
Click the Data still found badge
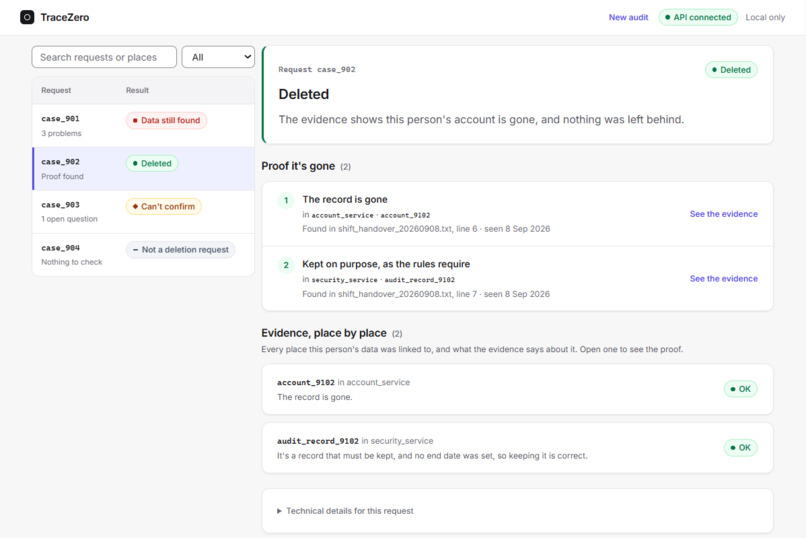pos(167,120)
